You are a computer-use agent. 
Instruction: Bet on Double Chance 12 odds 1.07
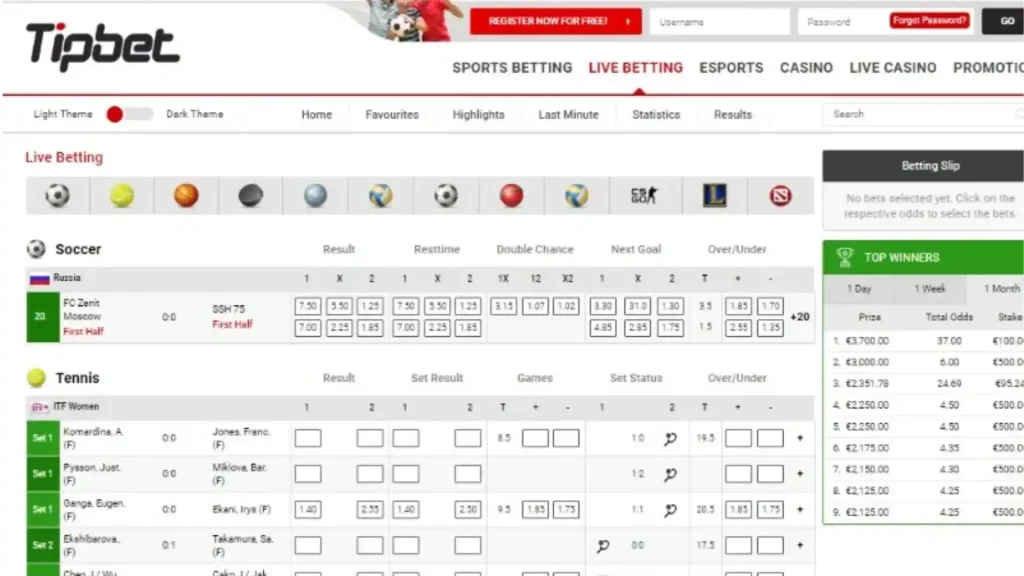coord(535,306)
